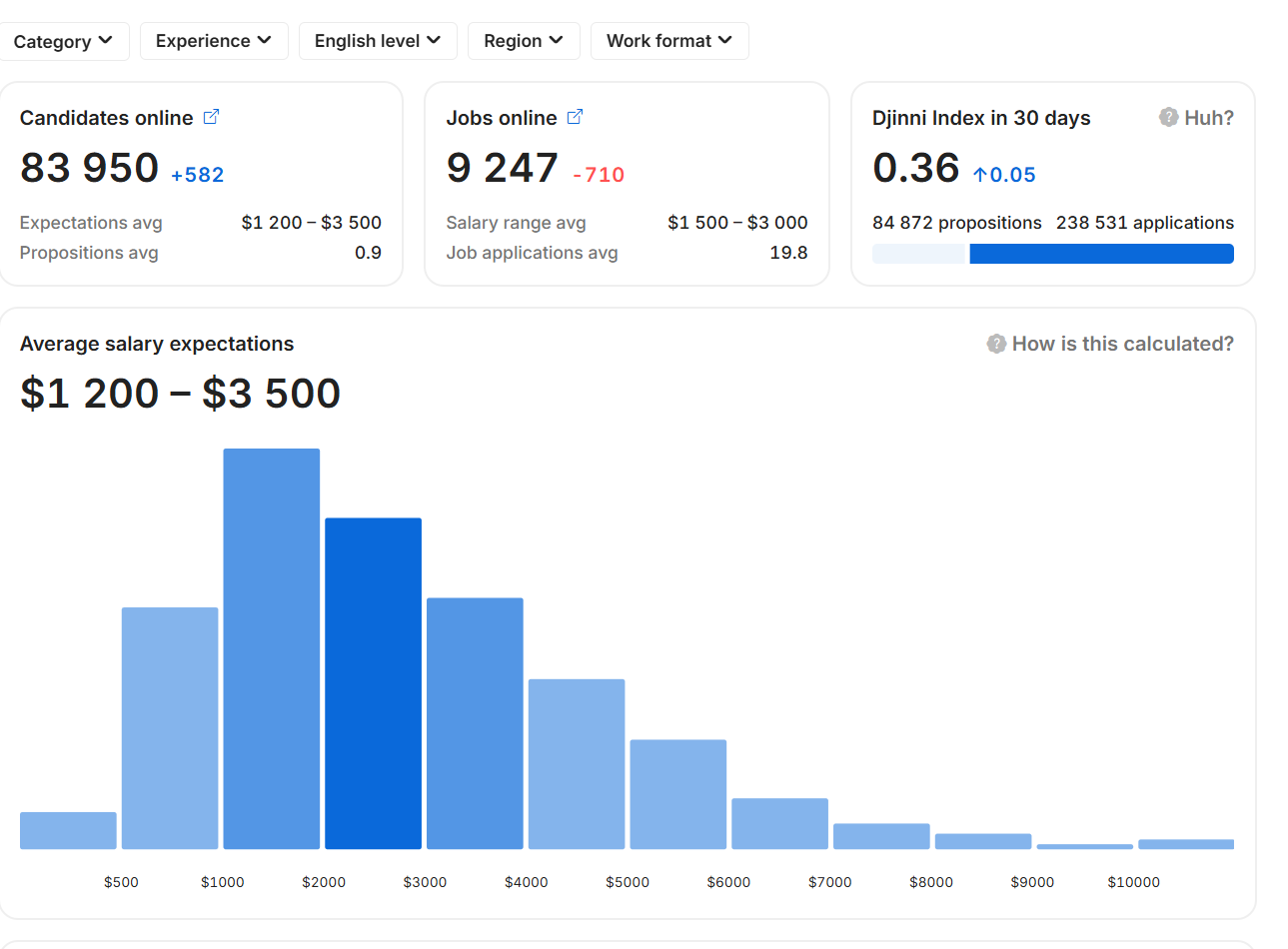Open the Region filter dropdown
Screen dimensions: 1288x949
tap(524, 41)
